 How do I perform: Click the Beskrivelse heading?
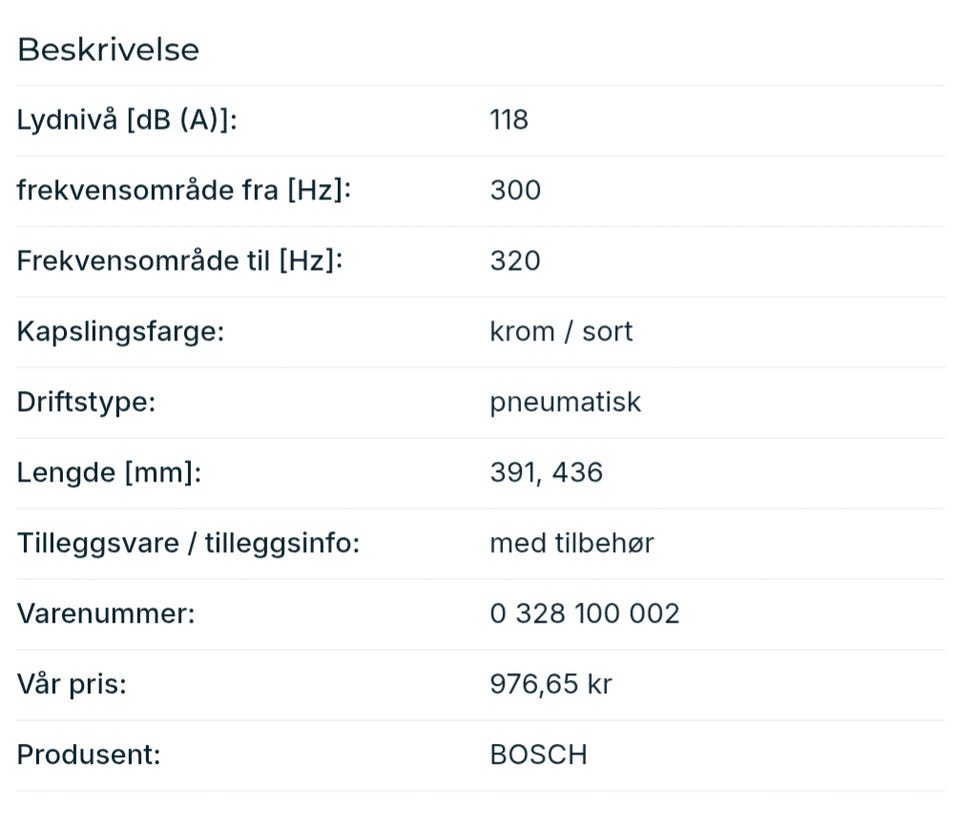coord(108,49)
